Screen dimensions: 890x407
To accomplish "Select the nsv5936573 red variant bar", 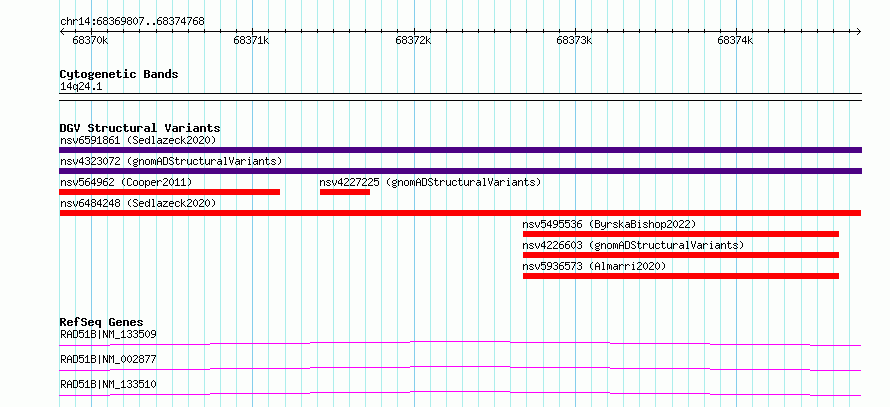I will pyautogui.click(x=681, y=276).
